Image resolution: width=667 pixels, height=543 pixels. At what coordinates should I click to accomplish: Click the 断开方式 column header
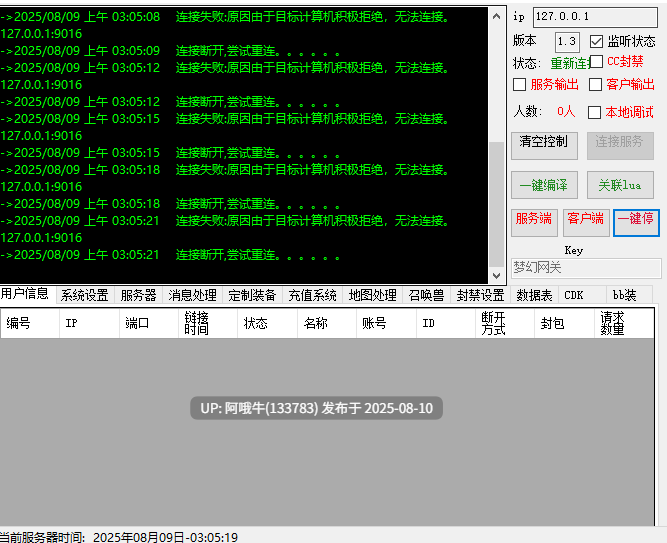pos(505,323)
